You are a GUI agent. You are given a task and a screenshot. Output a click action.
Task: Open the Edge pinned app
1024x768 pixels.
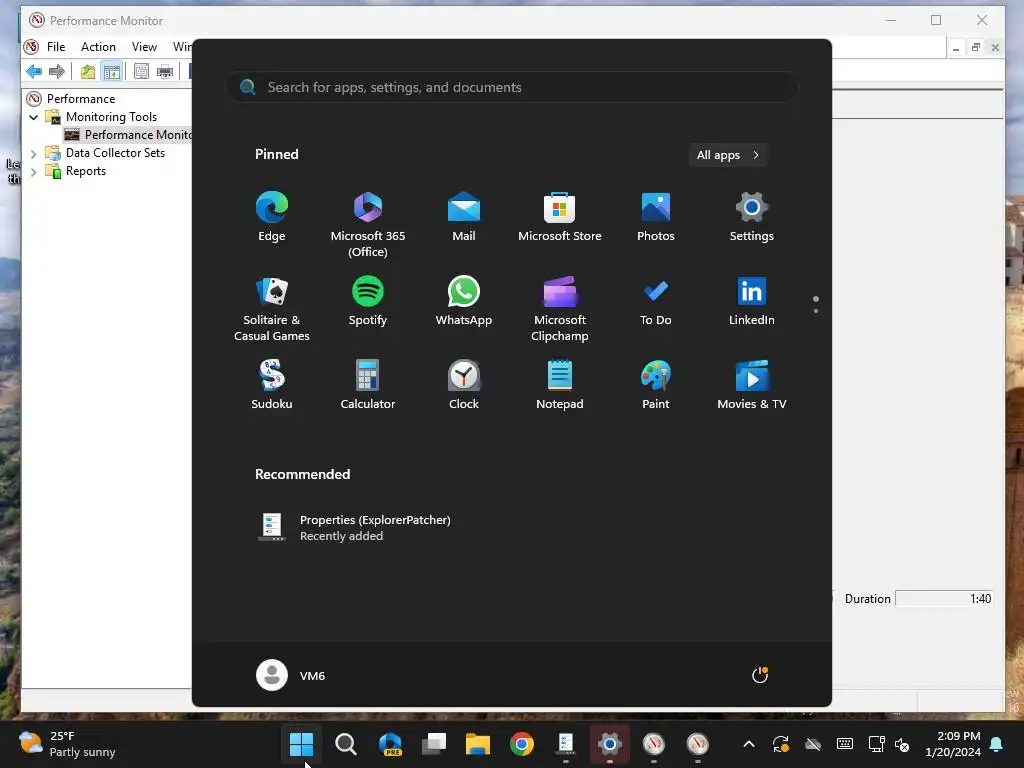point(272,217)
